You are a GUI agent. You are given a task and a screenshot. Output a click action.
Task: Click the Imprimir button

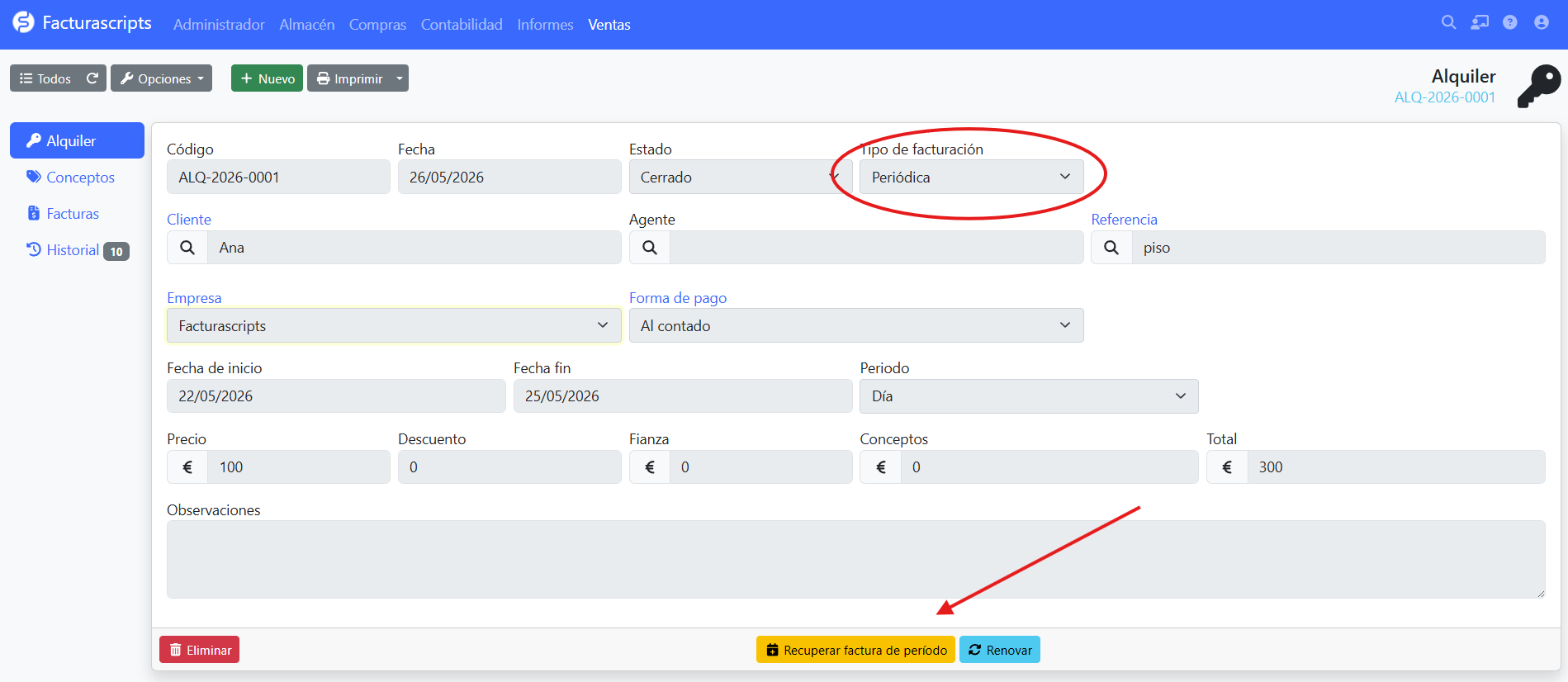(x=349, y=78)
